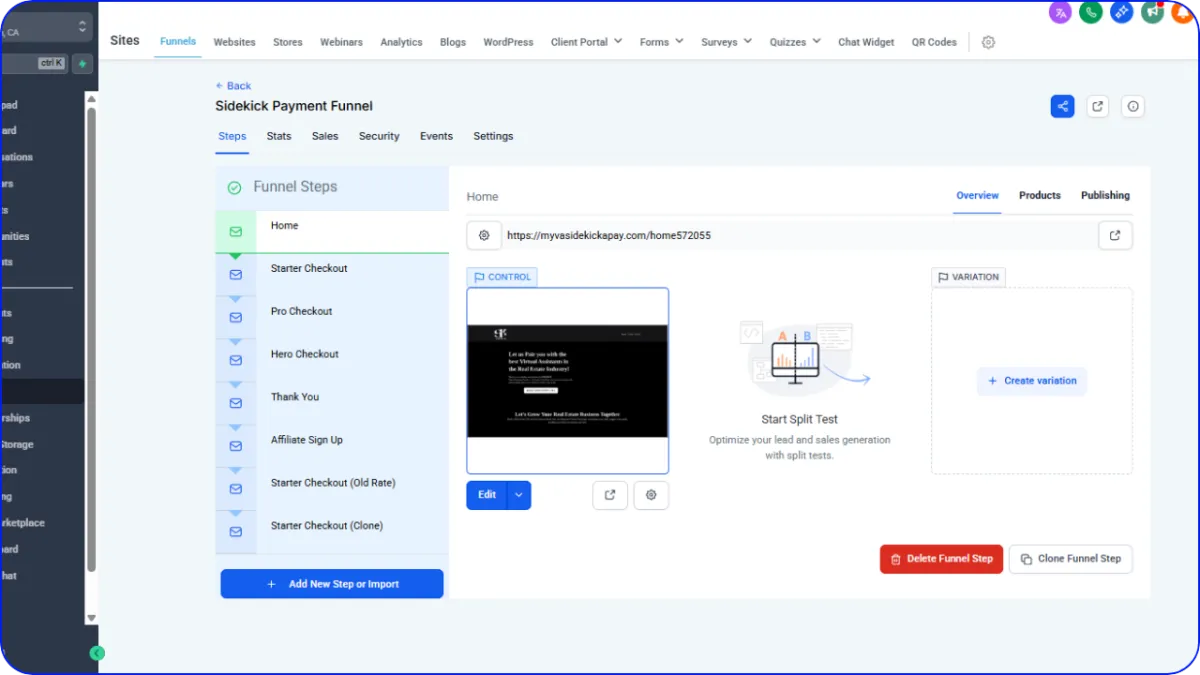Click the green lightning quick-action icon in sidebar
Viewport: 1200px width, 675px height.
(x=82, y=63)
